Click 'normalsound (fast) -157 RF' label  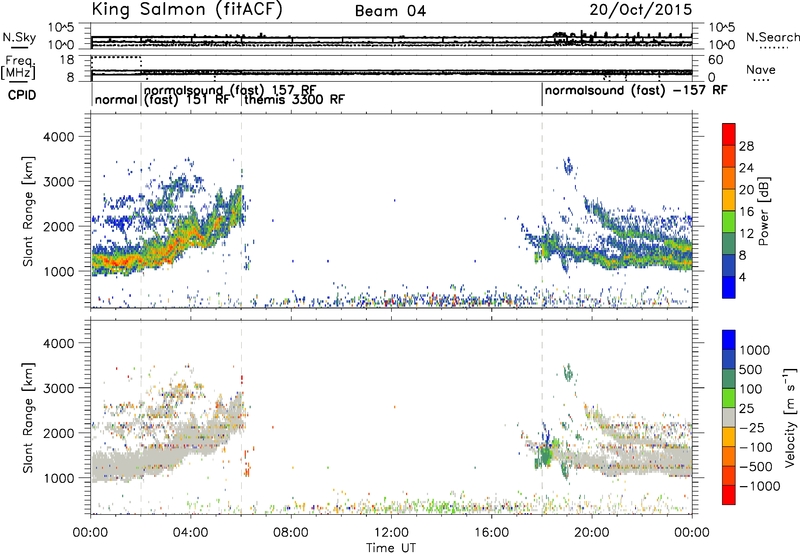(x=636, y=91)
